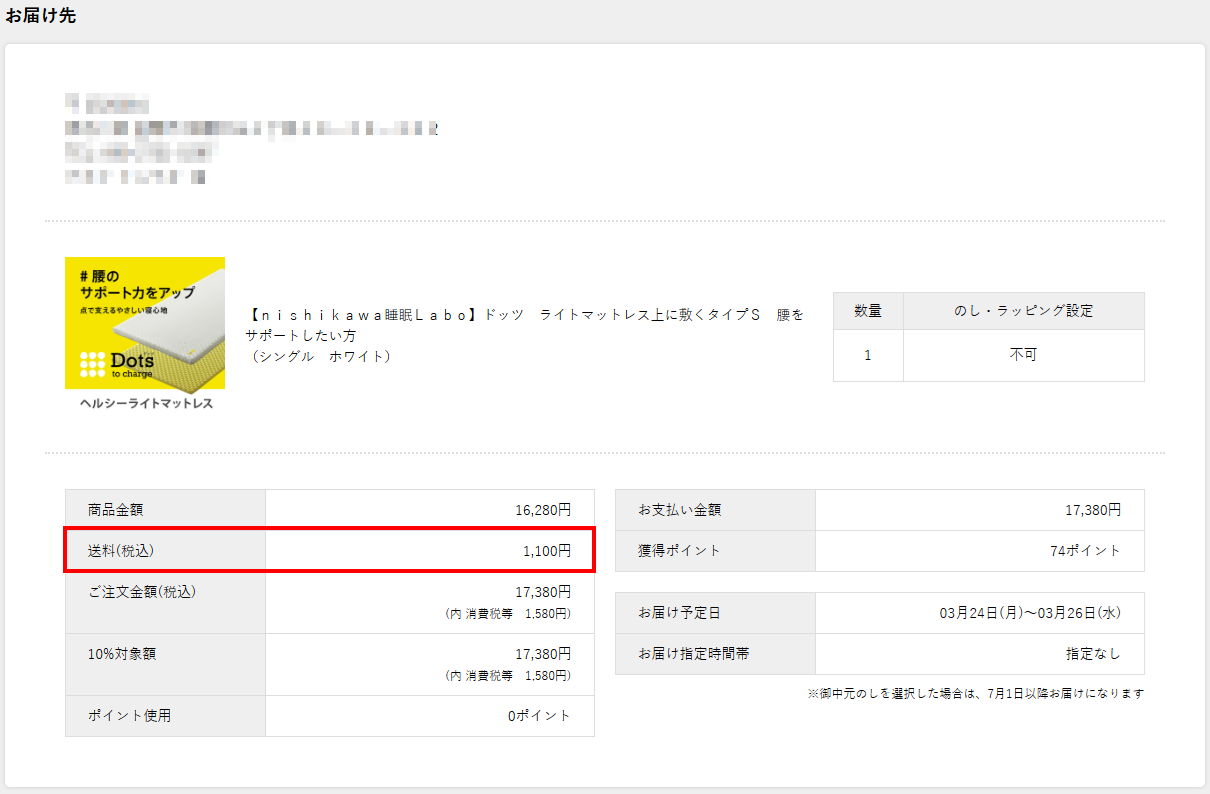Viewport: 1210px width, 794px height.
Task: Click the 指定なし delivery time value
Action: tap(1093, 654)
